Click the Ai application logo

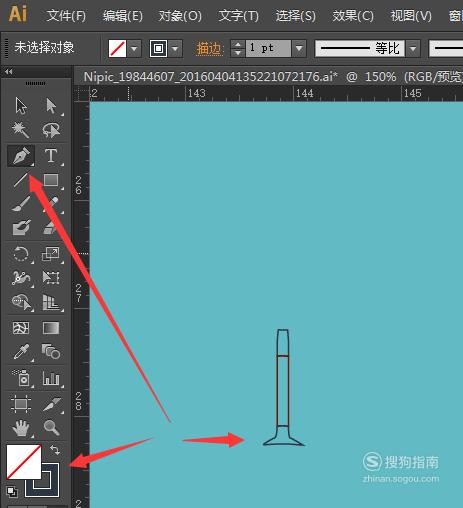18,14
